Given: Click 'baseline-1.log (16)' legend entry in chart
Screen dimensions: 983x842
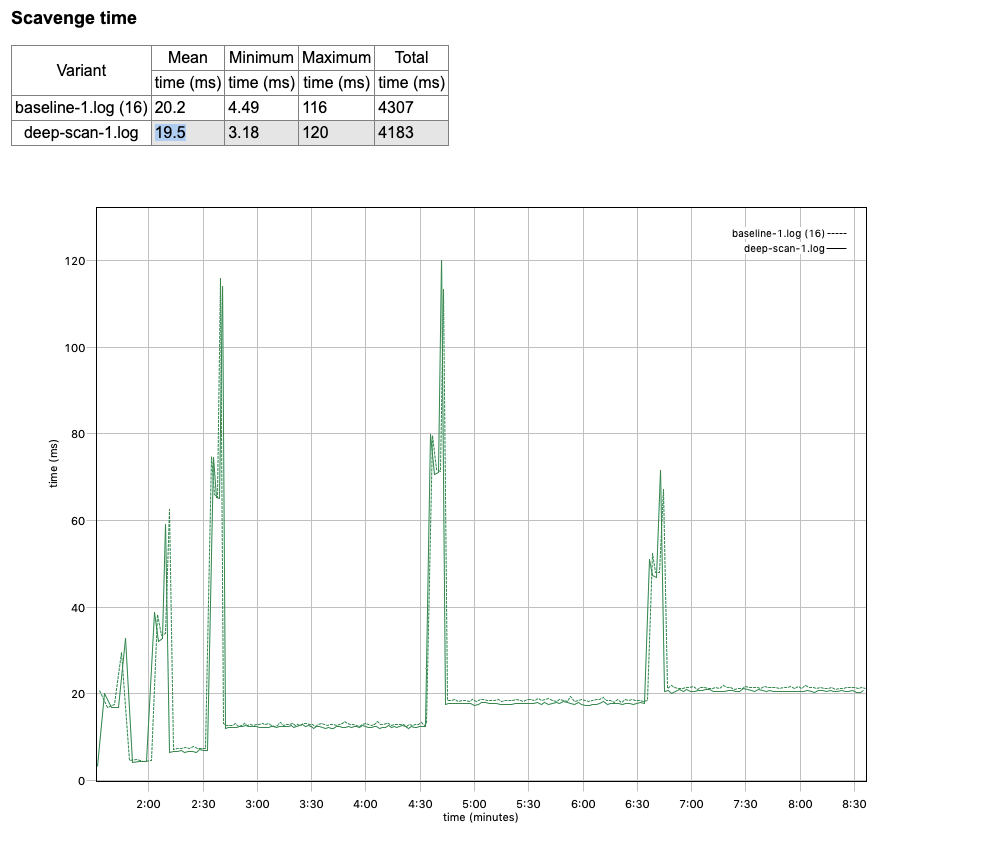Looking at the screenshot, I should point(789,234).
